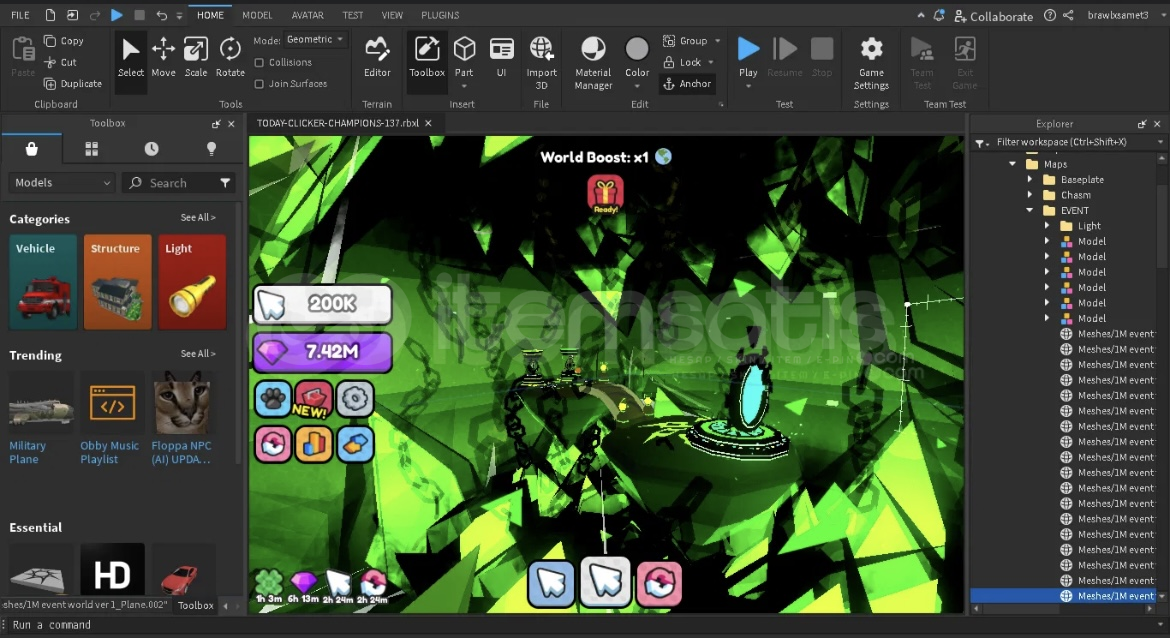This screenshot has height=638, width=1170.
Task: Switch to the AVATAR ribbon tab
Action: 307,15
